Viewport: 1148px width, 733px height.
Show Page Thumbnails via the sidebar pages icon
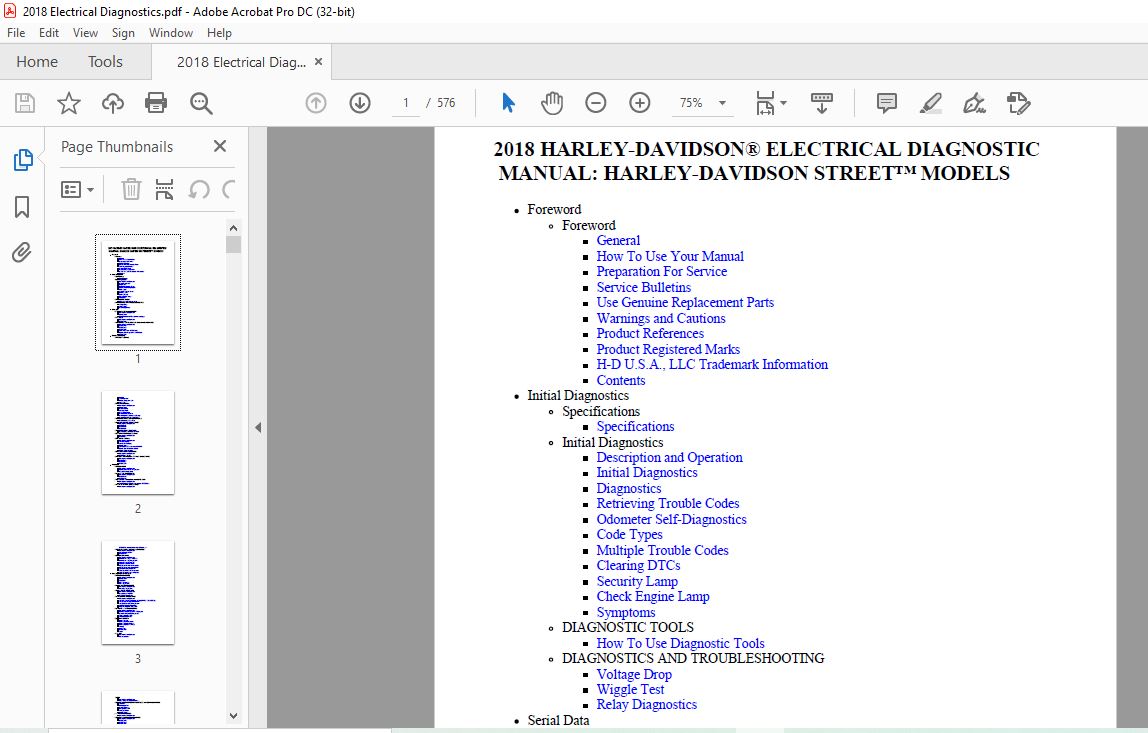point(23,160)
